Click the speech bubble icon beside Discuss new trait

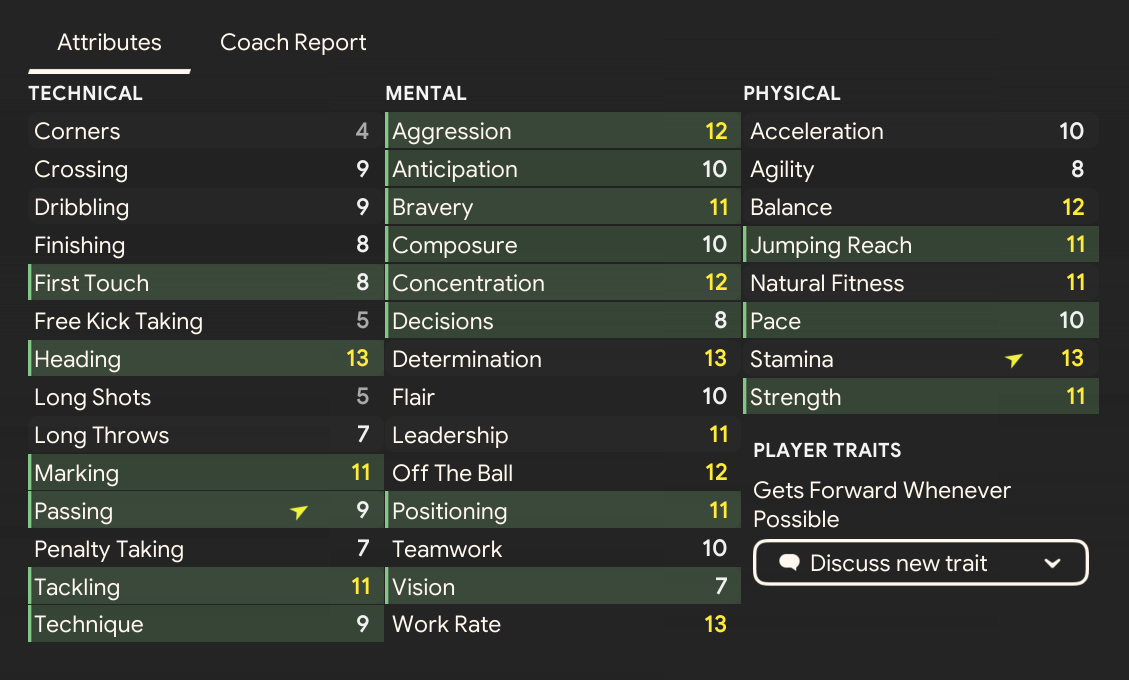point(789,563)
